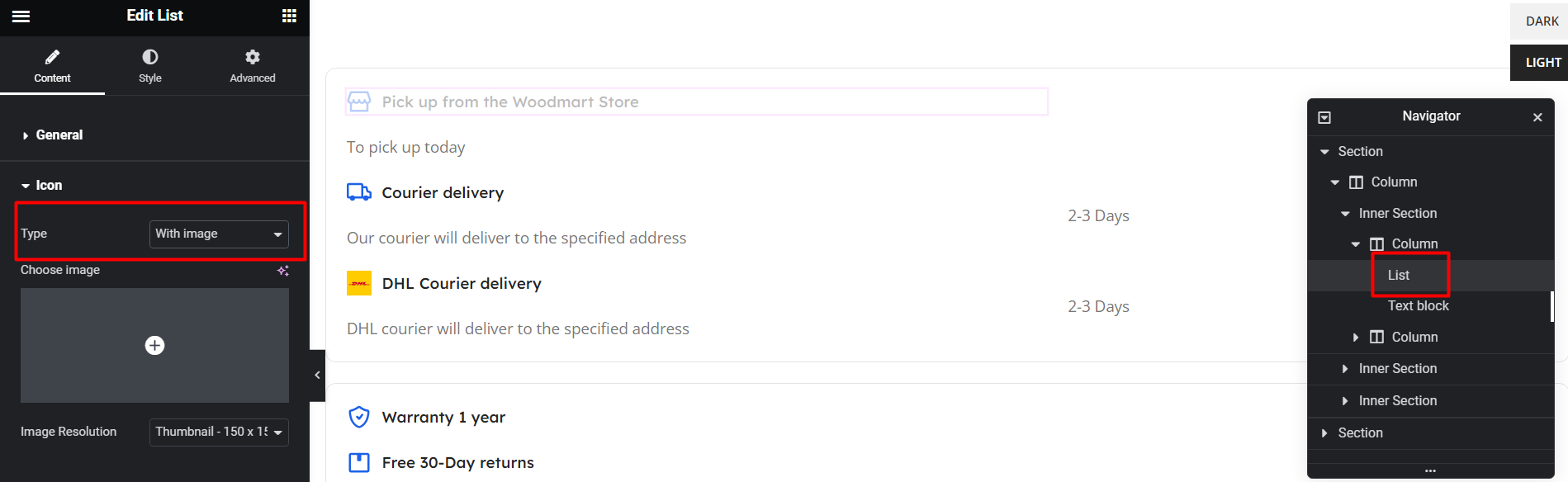Switch preview to LIGHT mode
1568x482 pixels.
click(1541, 63)
